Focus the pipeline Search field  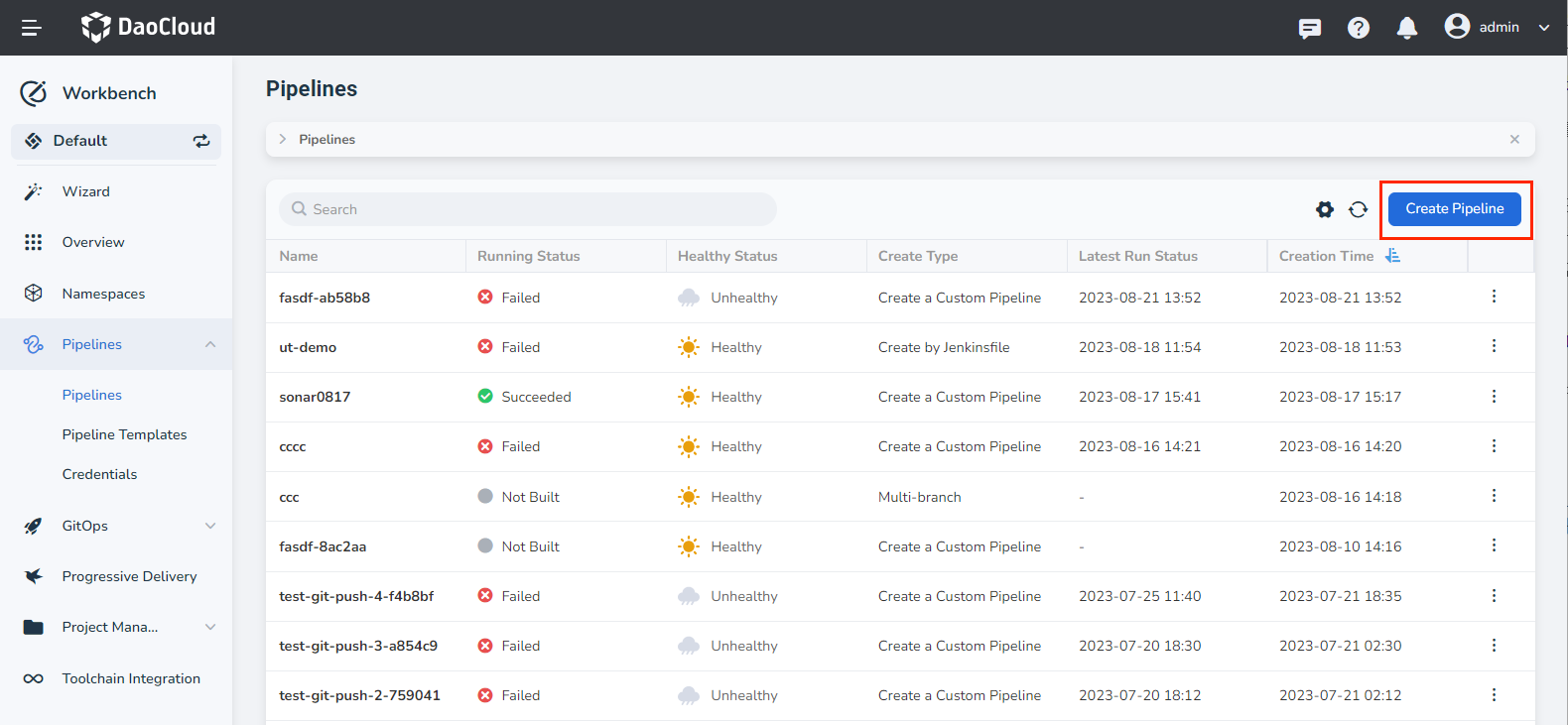pos(528,209)
